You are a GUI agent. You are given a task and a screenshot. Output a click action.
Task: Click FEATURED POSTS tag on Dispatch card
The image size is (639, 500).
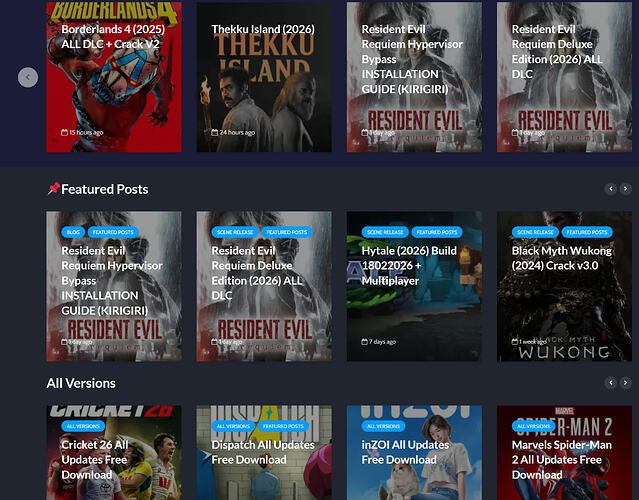click(x=283, y=426)
